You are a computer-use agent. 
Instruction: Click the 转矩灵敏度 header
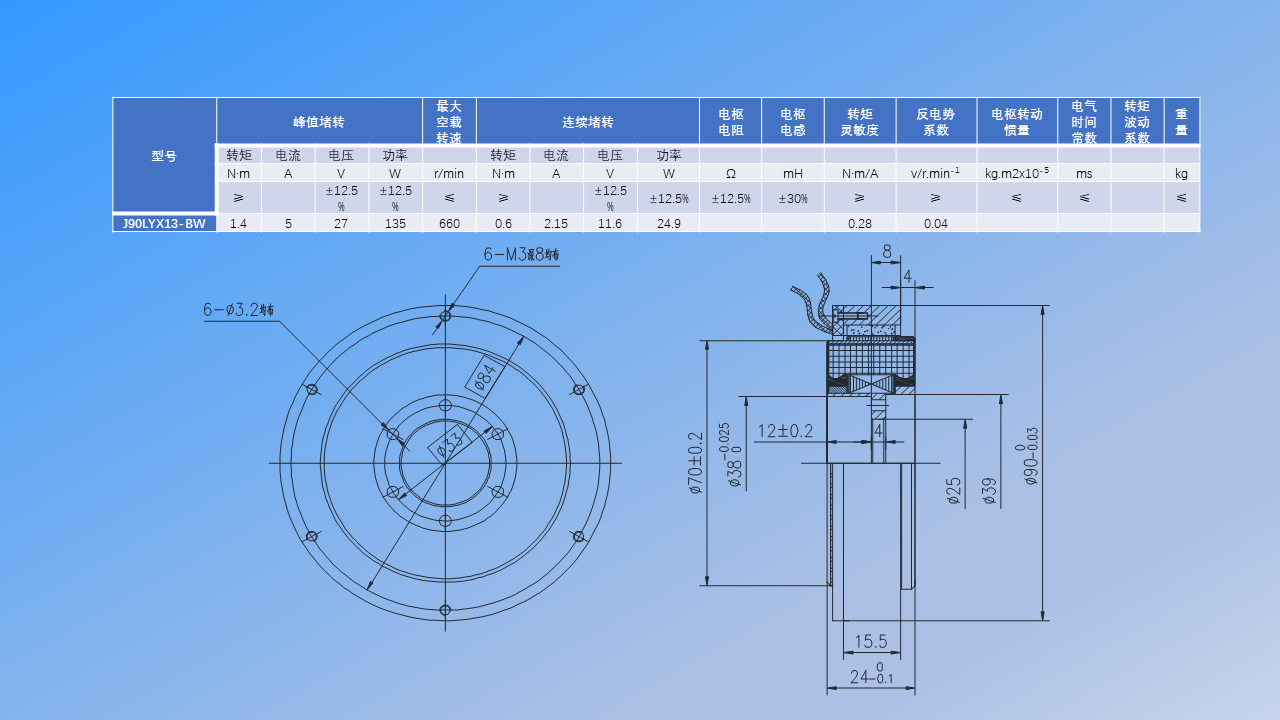(x=860, y=122)
